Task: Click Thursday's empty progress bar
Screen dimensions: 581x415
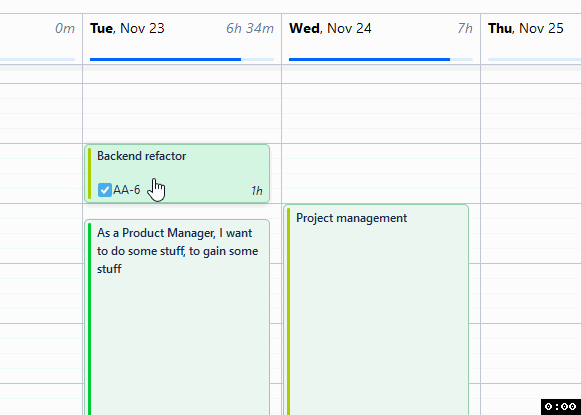Action: (534, 59)
